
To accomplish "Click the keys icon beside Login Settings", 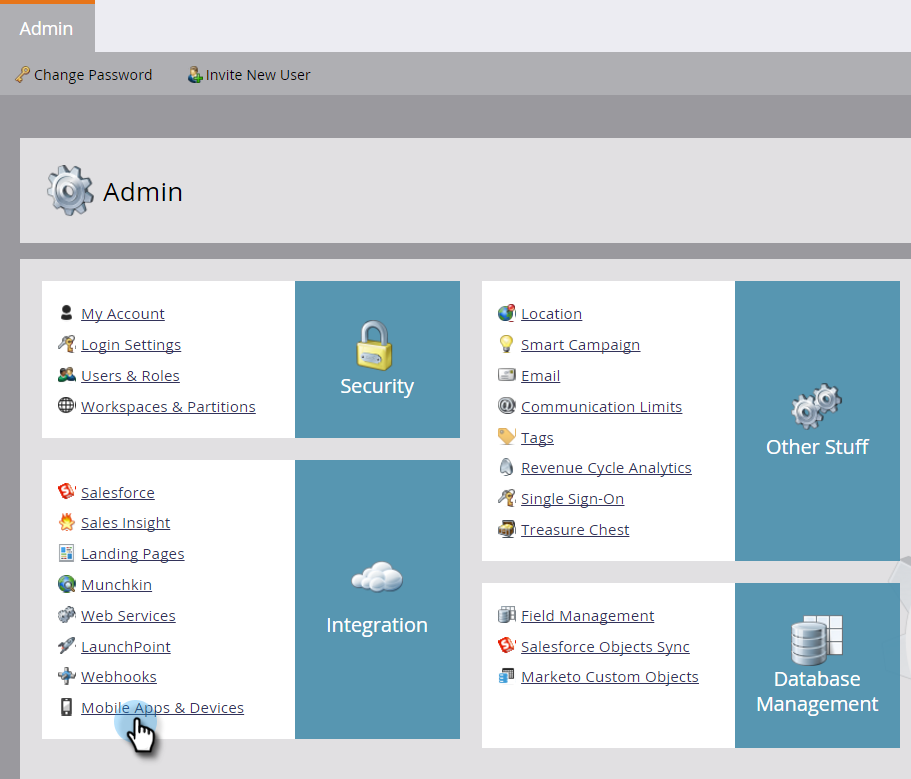I will (x=67, y=344).
